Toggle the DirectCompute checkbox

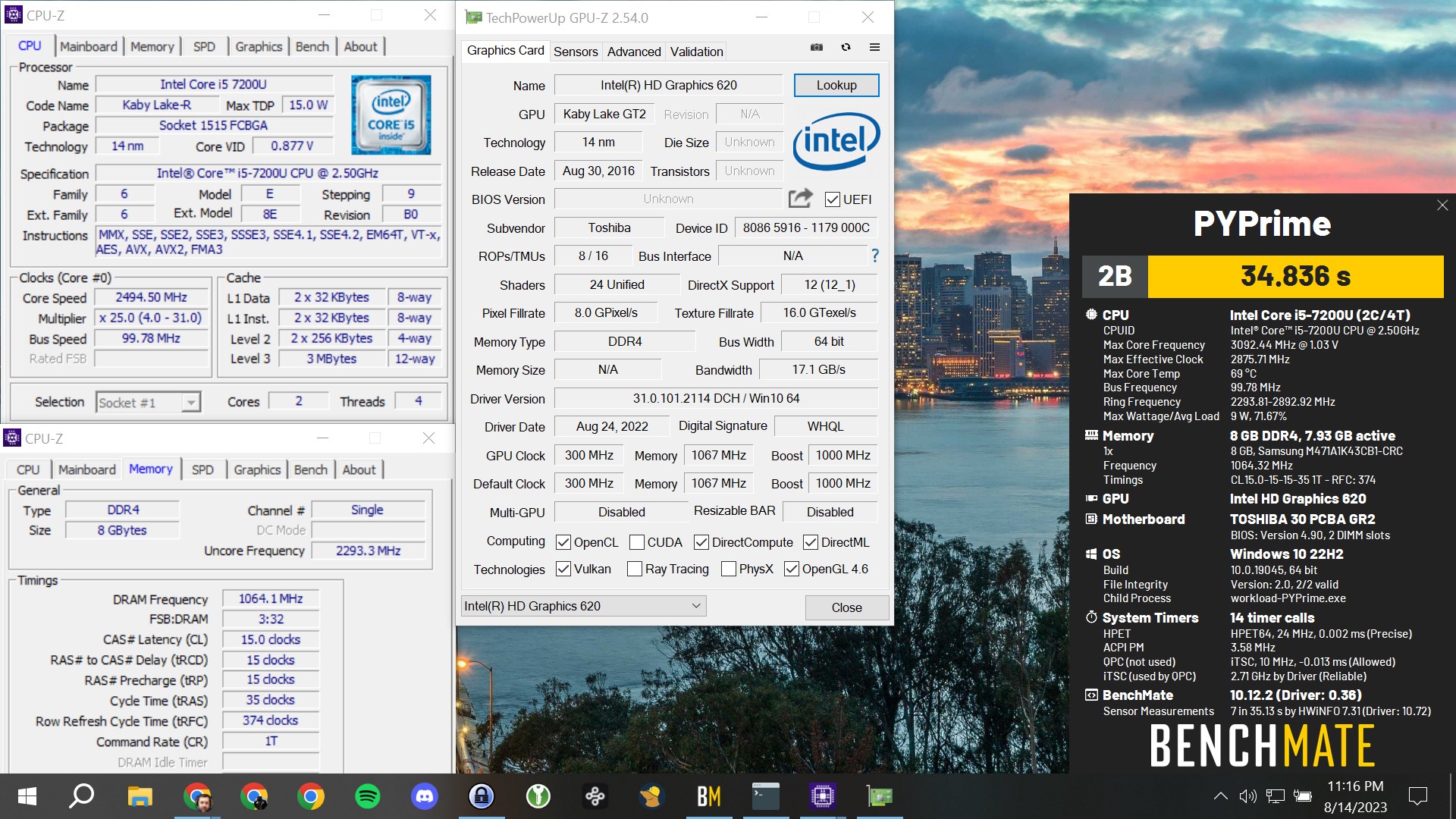[x=701, y=542]
